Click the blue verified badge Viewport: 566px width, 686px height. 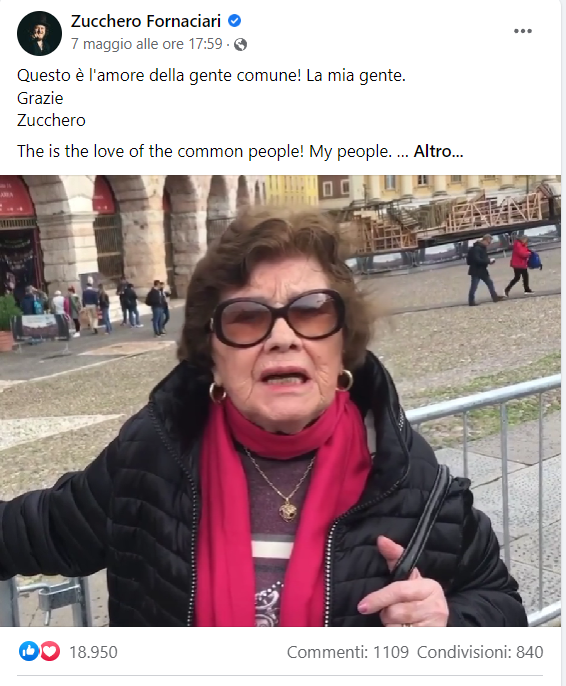[234, 21]
